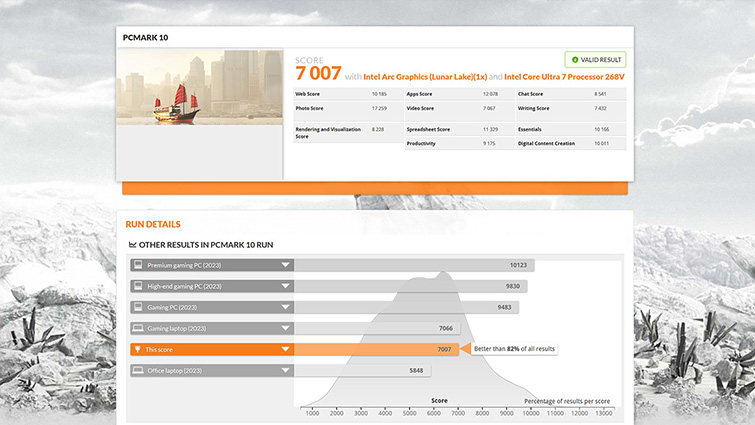
Task: Click the Premium gaming PC monitor icon
Action: click(x=139, y=265)
